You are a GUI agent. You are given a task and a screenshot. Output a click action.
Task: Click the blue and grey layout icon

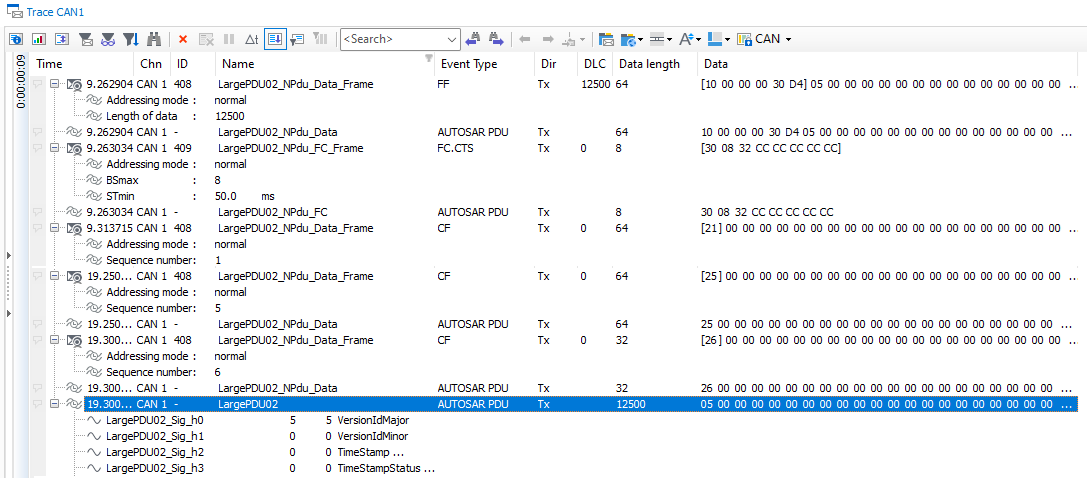[716, 40]
